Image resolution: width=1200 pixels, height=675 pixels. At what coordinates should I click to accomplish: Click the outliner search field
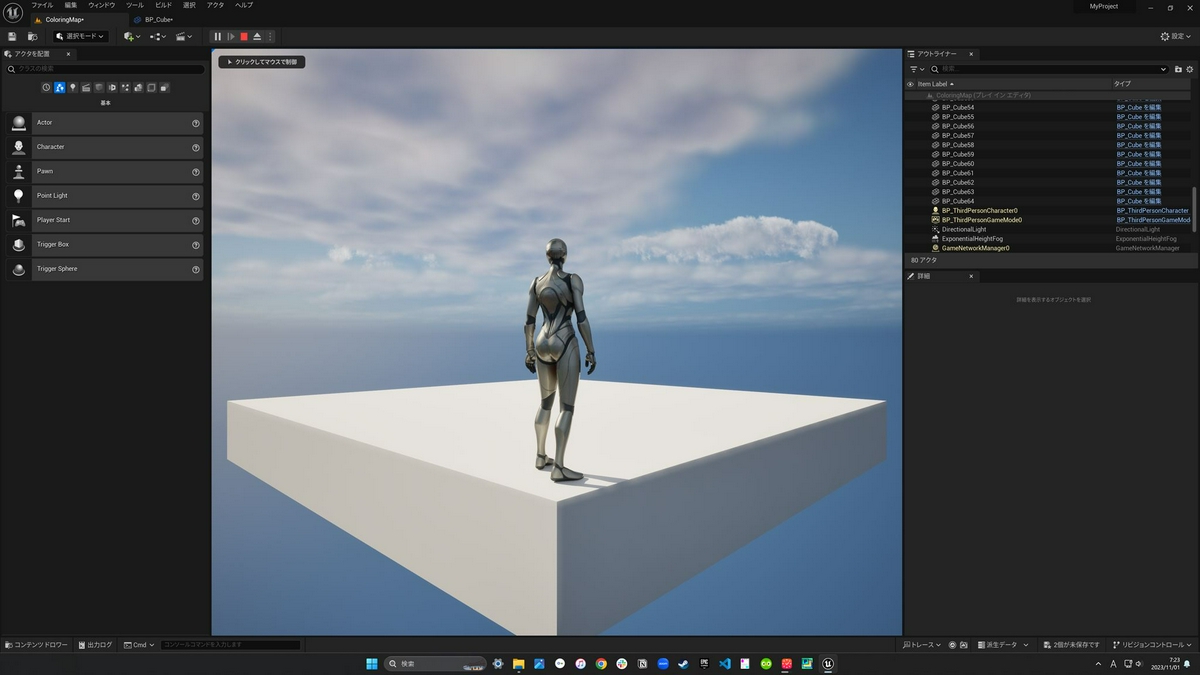[x=1048, y=69]
